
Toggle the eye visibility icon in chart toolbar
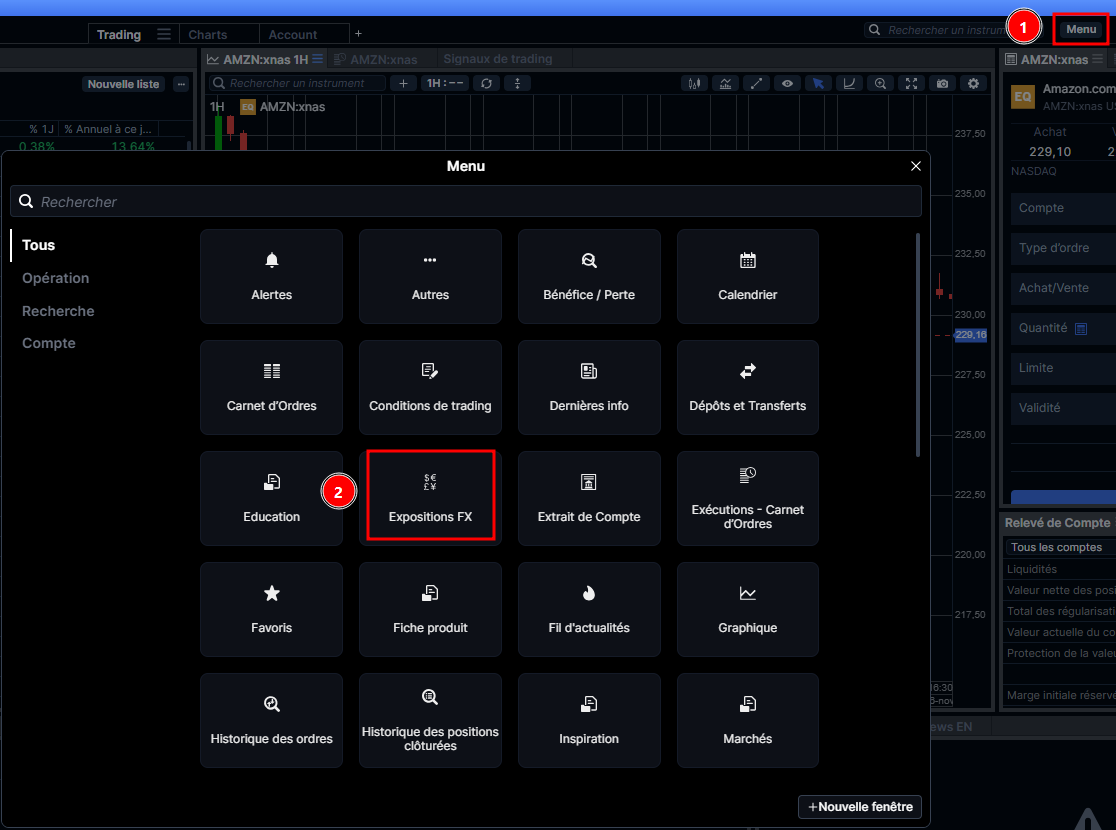coord(787,83)
